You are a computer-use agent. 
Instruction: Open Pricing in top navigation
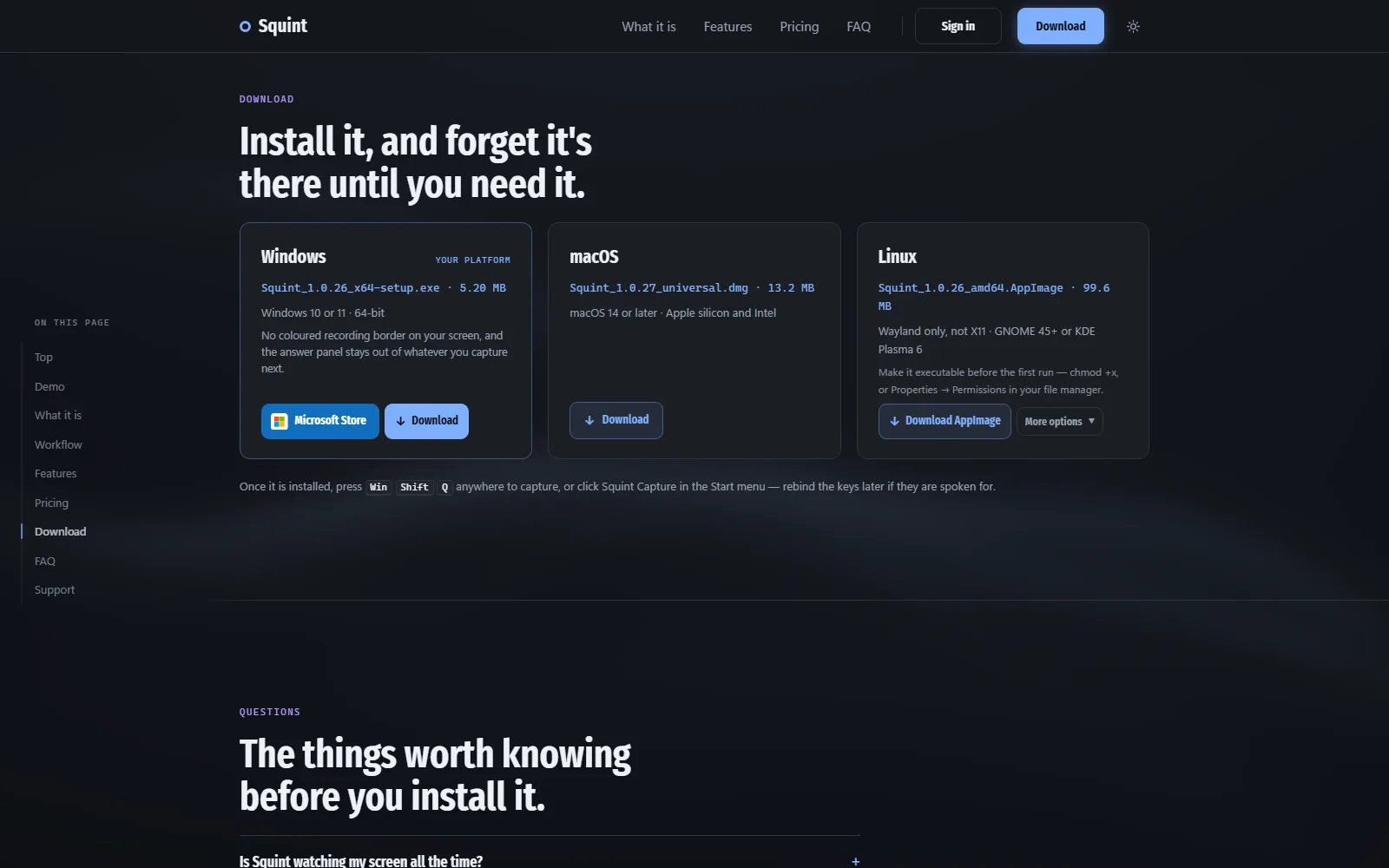point(799,27)
